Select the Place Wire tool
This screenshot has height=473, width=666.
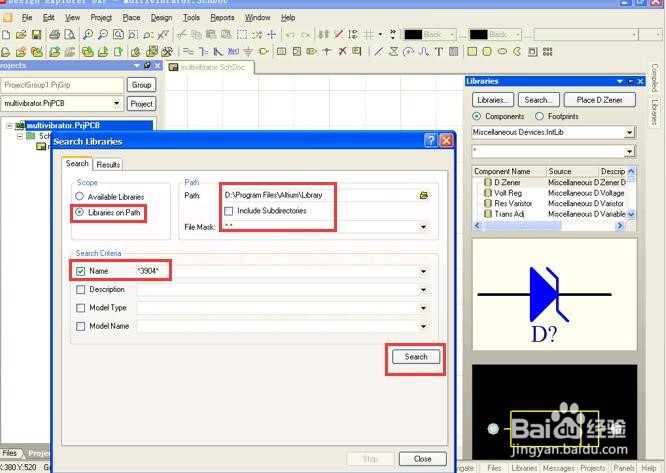point(188,52)
